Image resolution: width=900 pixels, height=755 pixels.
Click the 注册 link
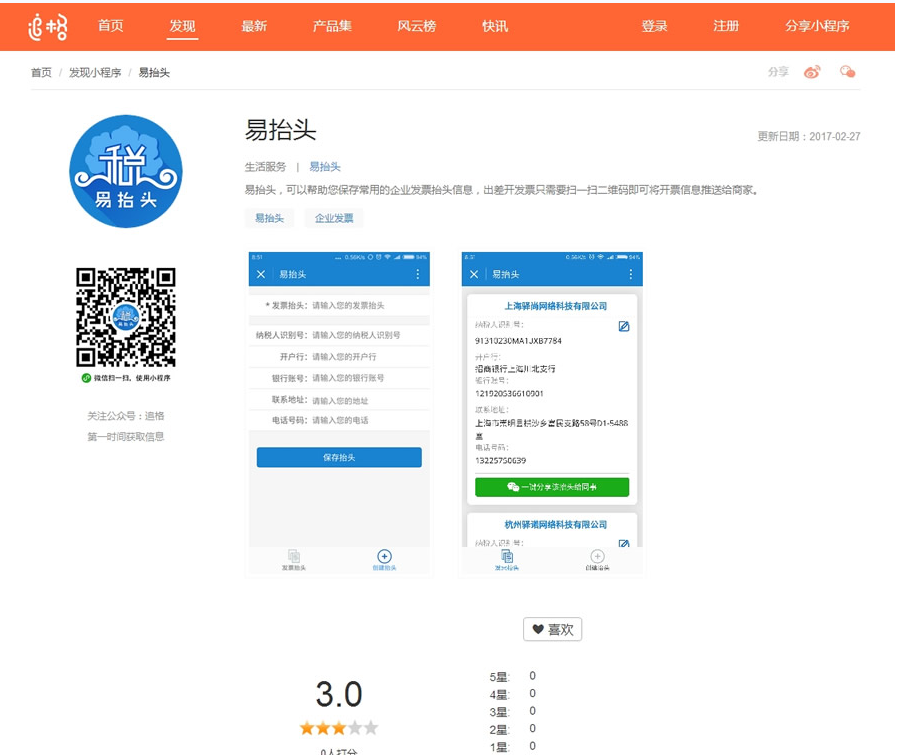pos(725,26)
